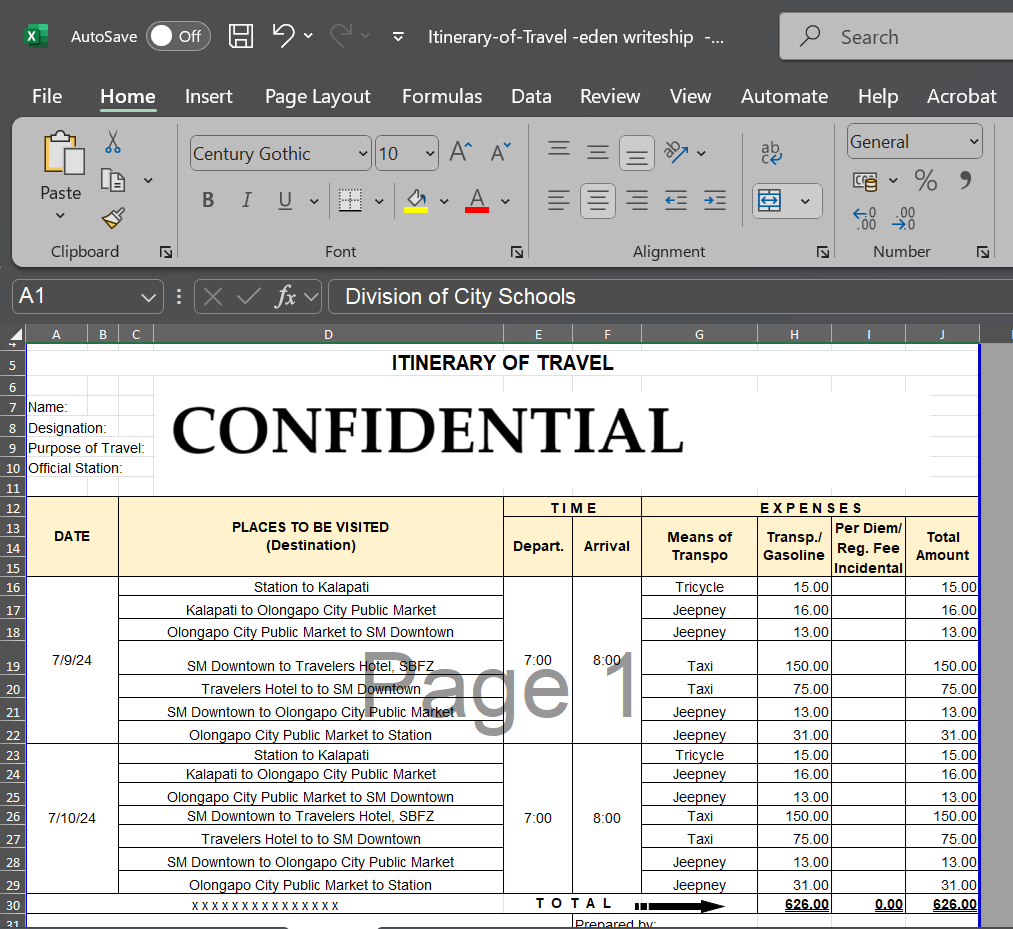Viewport: 1013px width, 929px height.
Task: Toggle Bold formatting
Action: (x=208, y=201)
